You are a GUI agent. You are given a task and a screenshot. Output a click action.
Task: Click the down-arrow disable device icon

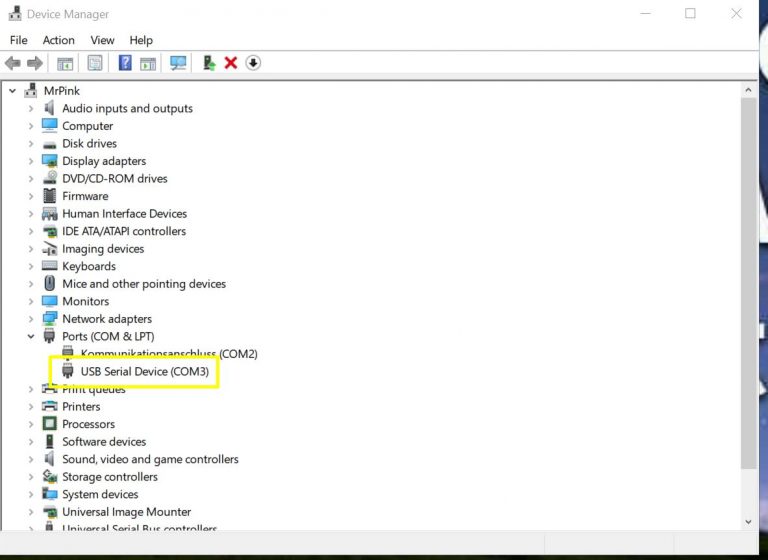coord(253,63)
